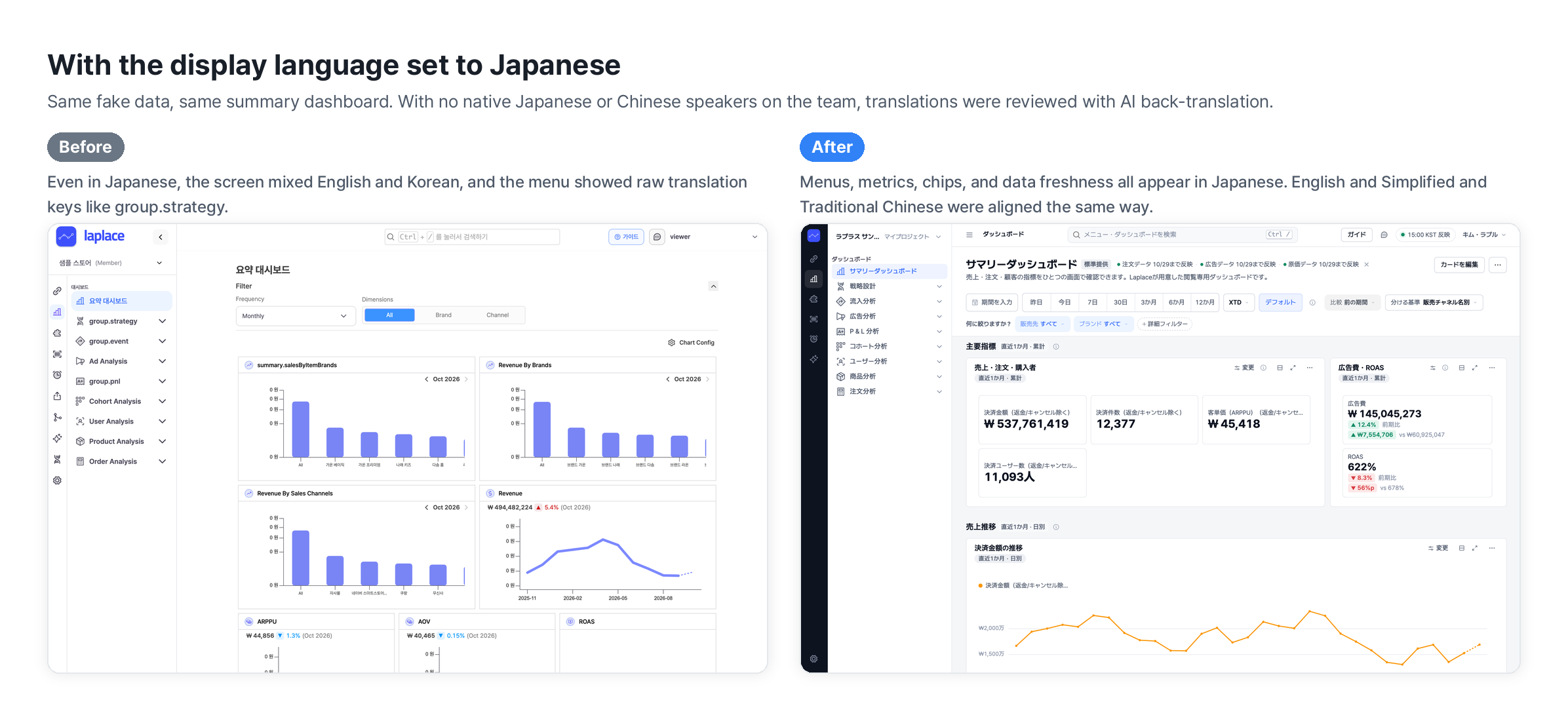Click the chat icon beside viewer
1568x721 pixels.
click(657, 237)
